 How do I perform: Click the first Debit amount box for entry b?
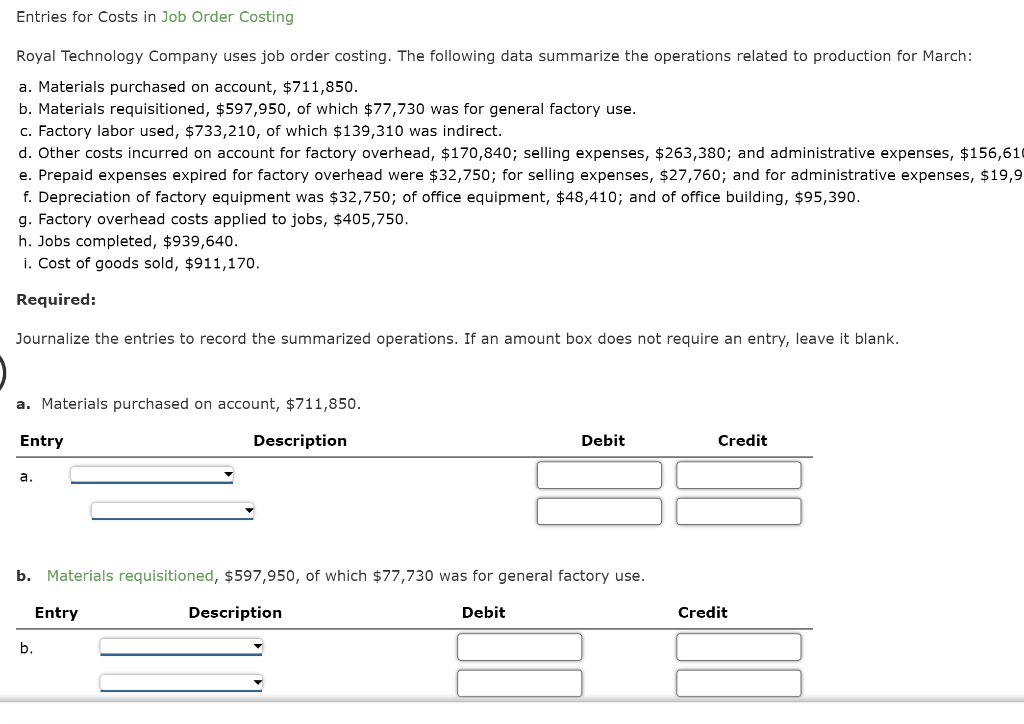pos(519,646)
